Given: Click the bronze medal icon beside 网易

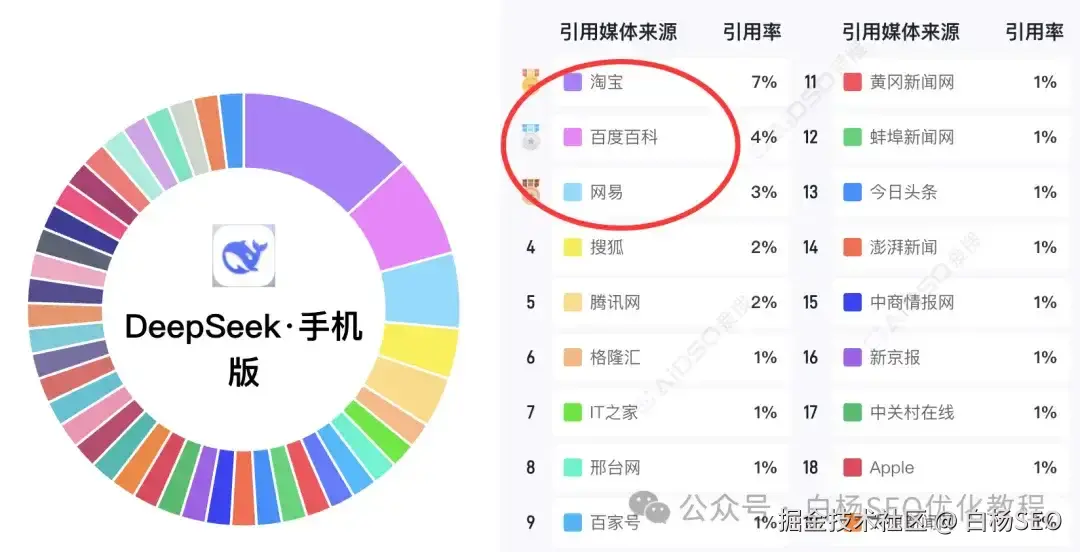Looking at the screenshot, I should tap(531, 192).
